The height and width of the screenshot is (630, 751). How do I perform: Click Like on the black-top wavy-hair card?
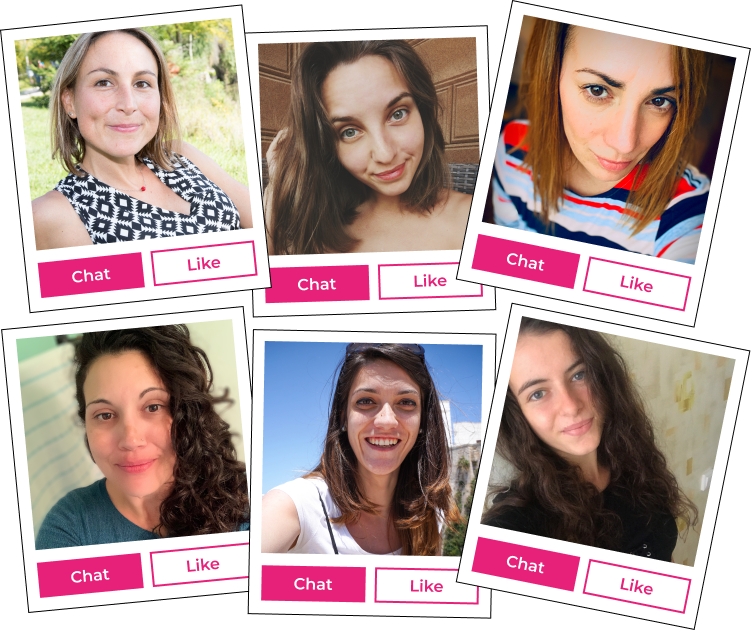click(637, 586)
